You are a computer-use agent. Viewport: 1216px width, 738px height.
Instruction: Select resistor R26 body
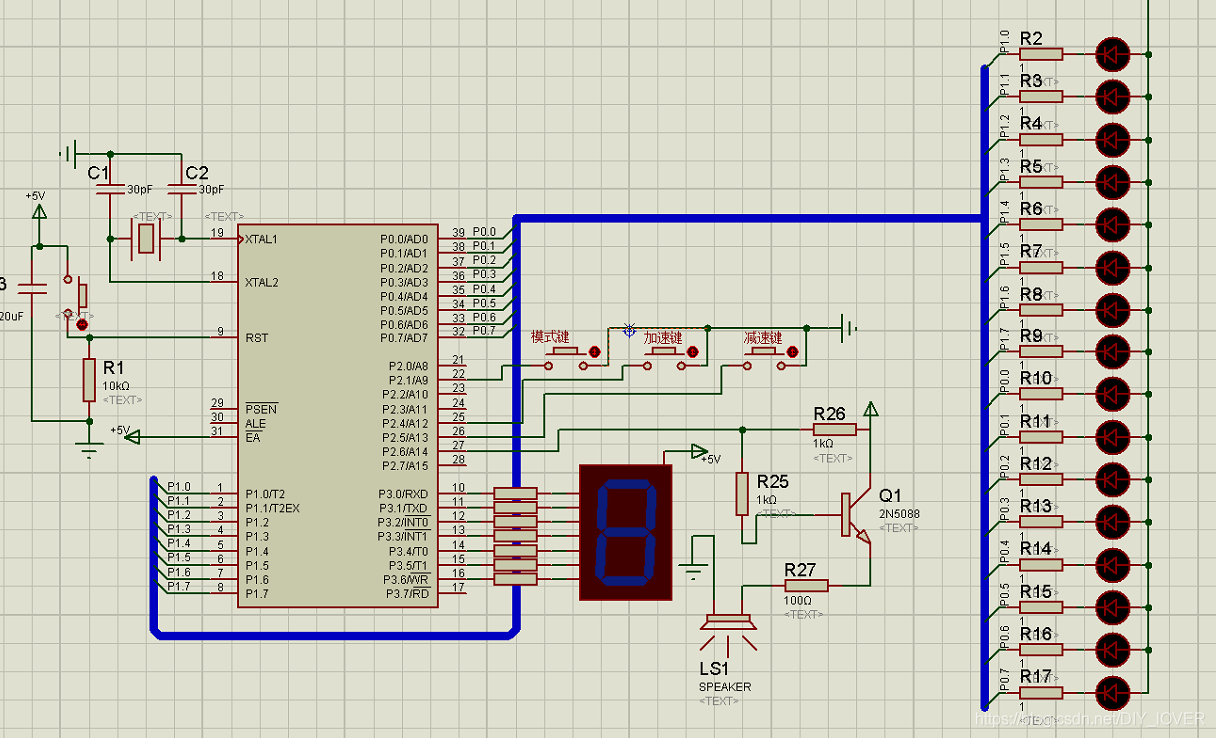834,429
